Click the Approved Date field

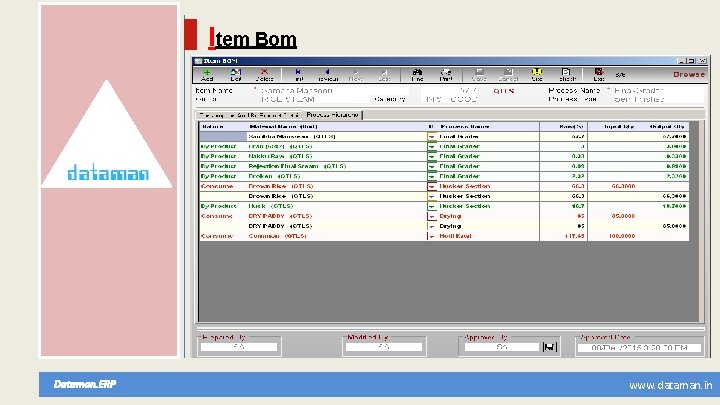tap(639, 348)
